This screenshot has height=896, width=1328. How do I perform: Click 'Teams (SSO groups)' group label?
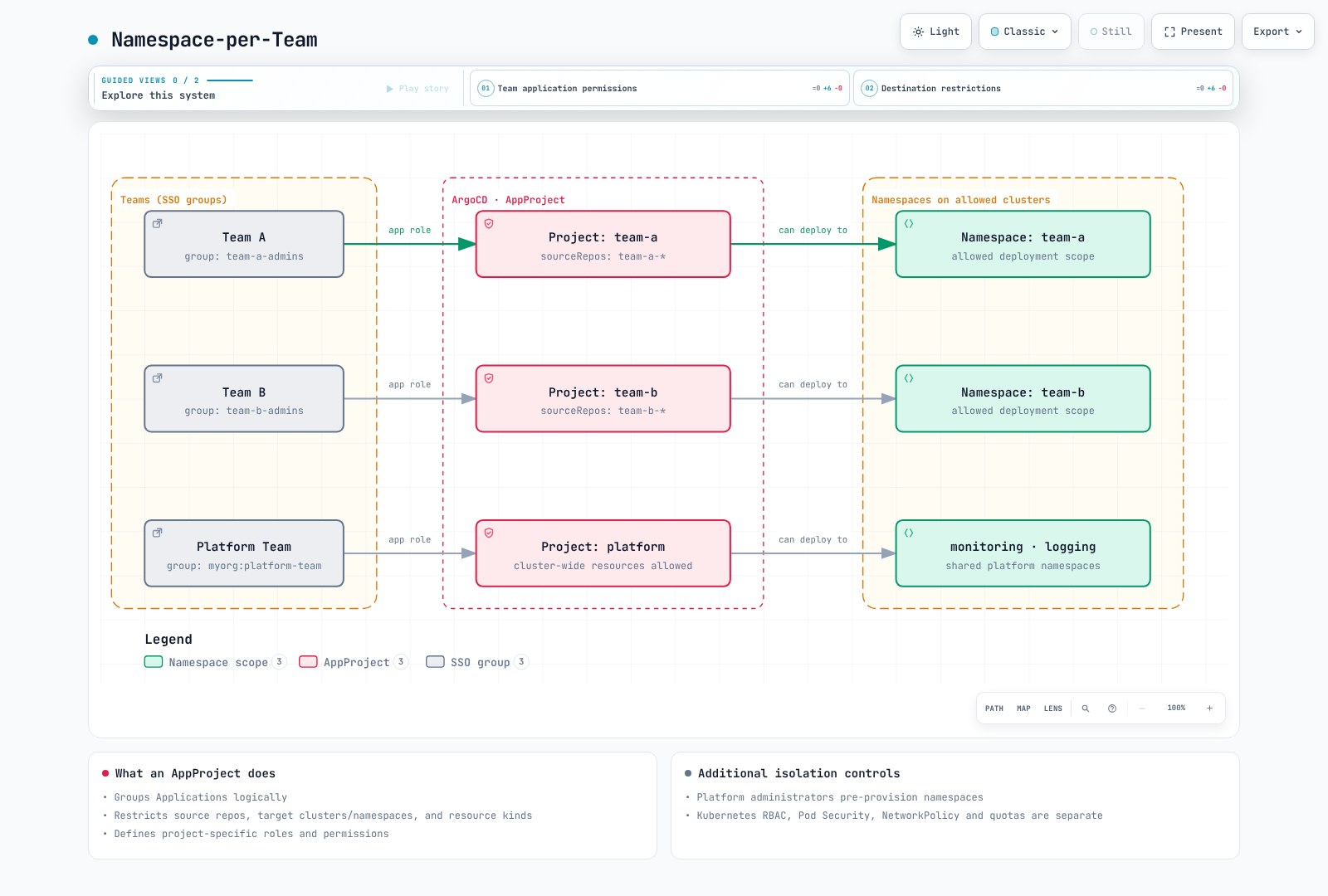pos(173,200)
